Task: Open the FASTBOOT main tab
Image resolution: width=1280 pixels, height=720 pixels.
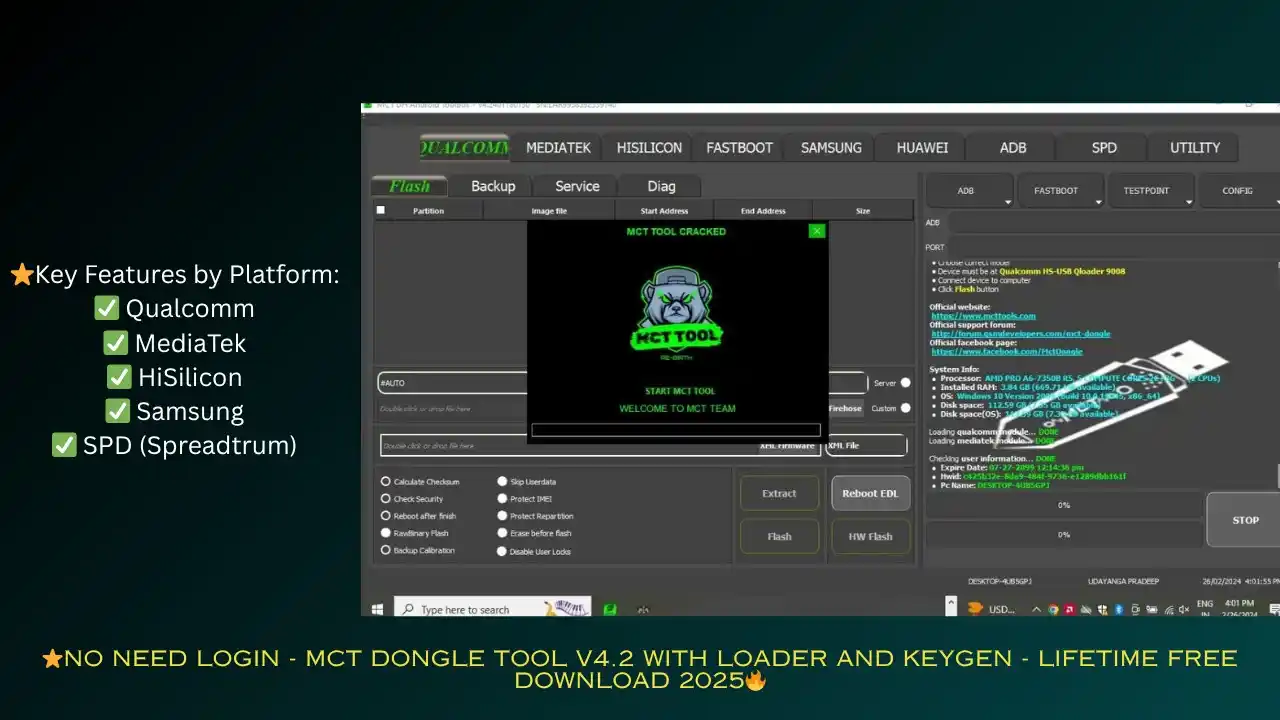Action: pos(739,148)
